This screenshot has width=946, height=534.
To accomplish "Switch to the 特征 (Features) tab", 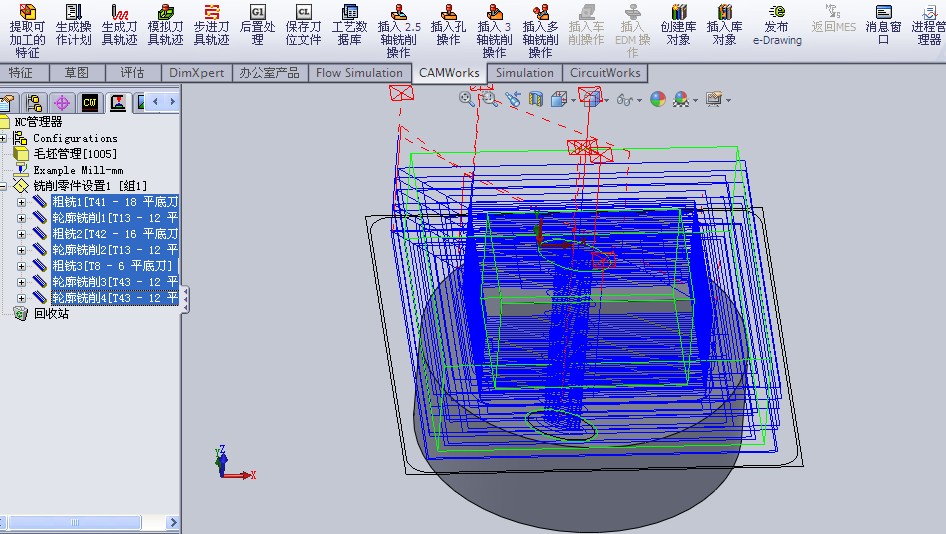I will coord(24,73).
